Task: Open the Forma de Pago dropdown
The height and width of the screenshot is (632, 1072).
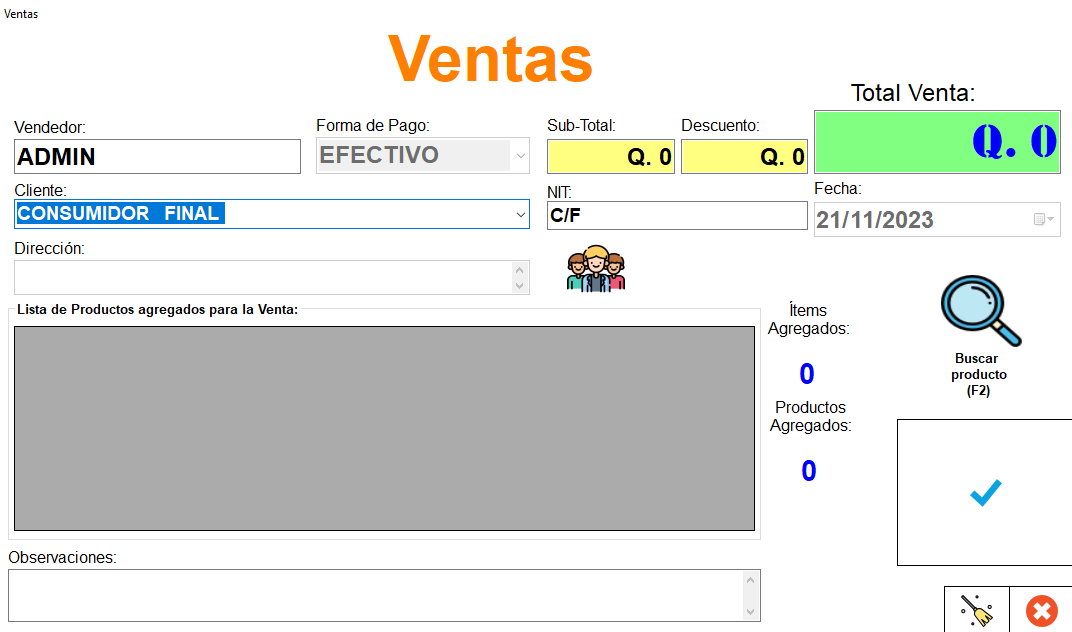Action: [520, 156]
